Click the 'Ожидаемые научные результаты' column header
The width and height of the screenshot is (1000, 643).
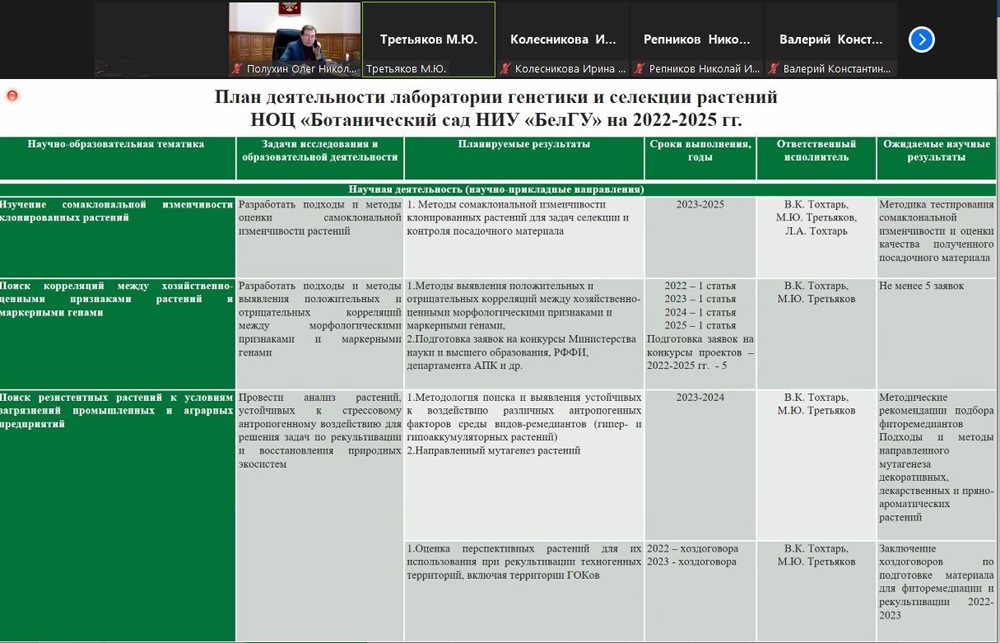click(x=936, y=151)
